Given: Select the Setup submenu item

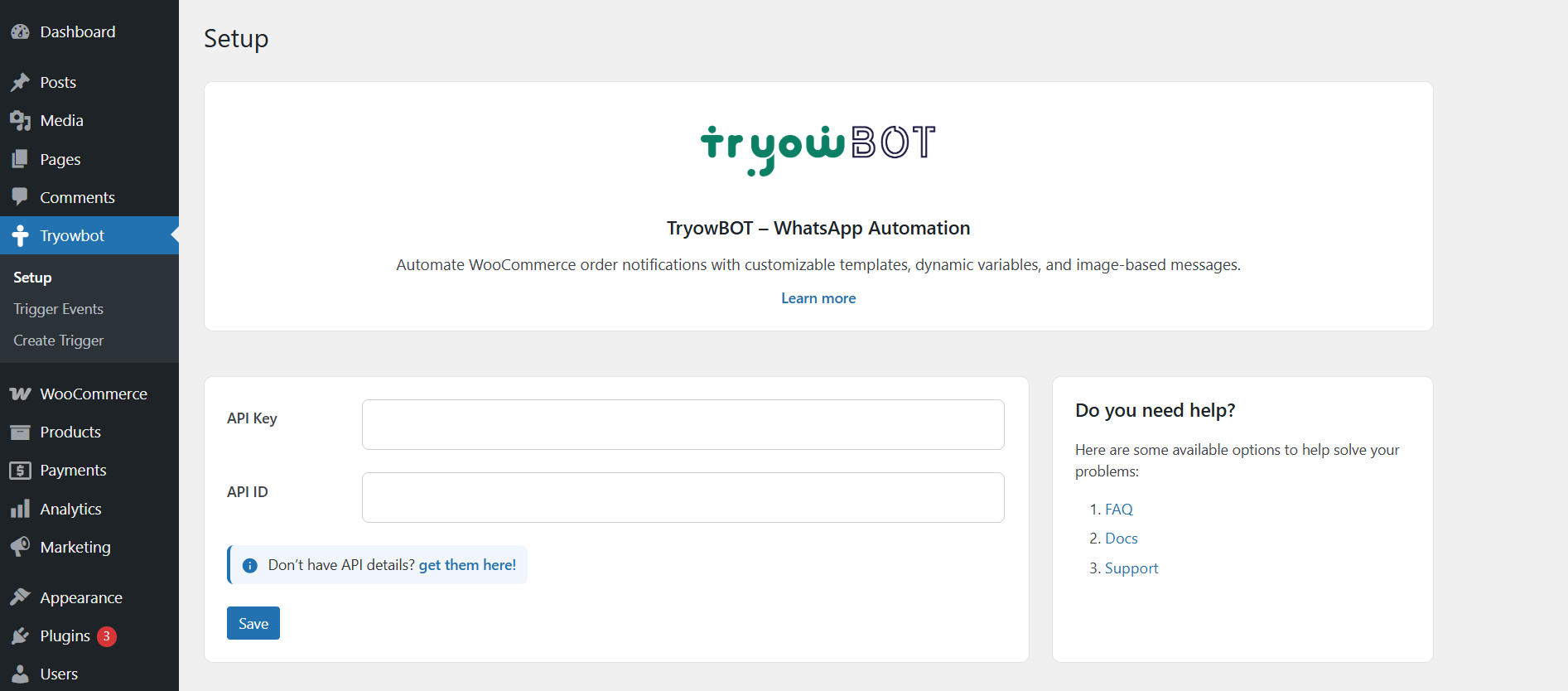Looking at the screenshot, I should [x=32, y=278].
